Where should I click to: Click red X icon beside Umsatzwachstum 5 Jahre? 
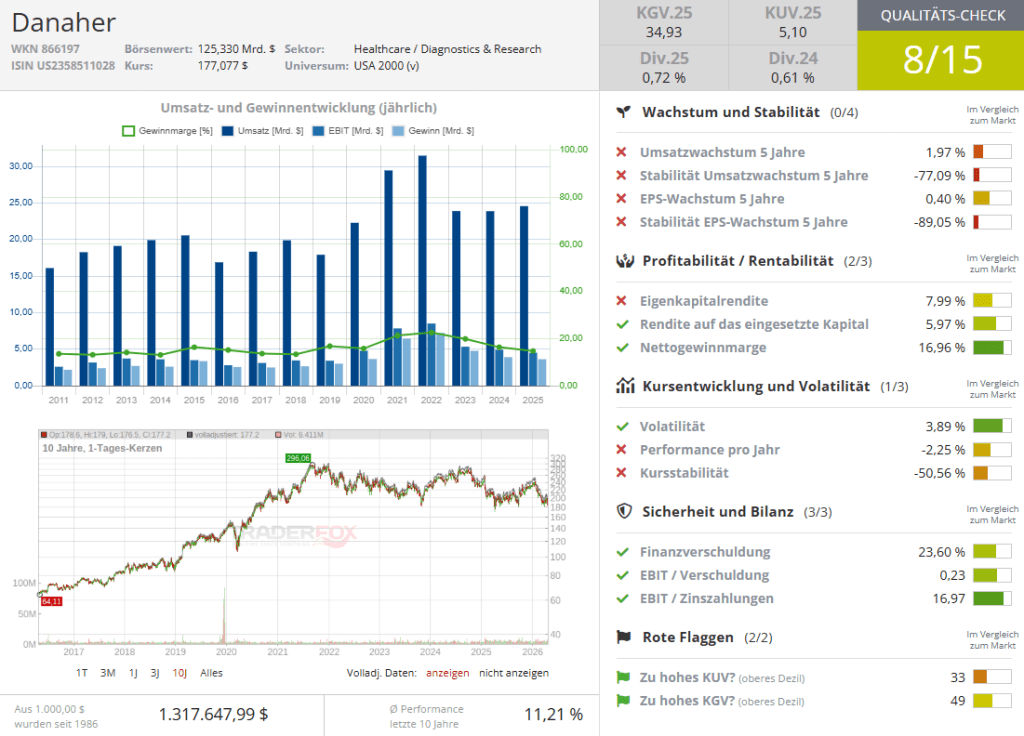coord(621,152)
